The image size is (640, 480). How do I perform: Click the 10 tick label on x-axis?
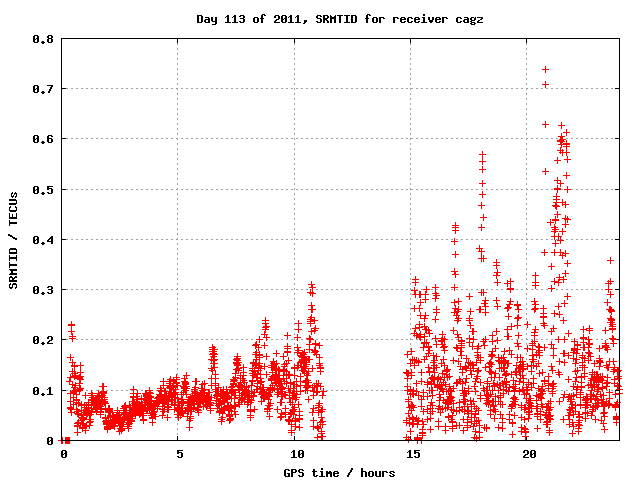[295, 454]
